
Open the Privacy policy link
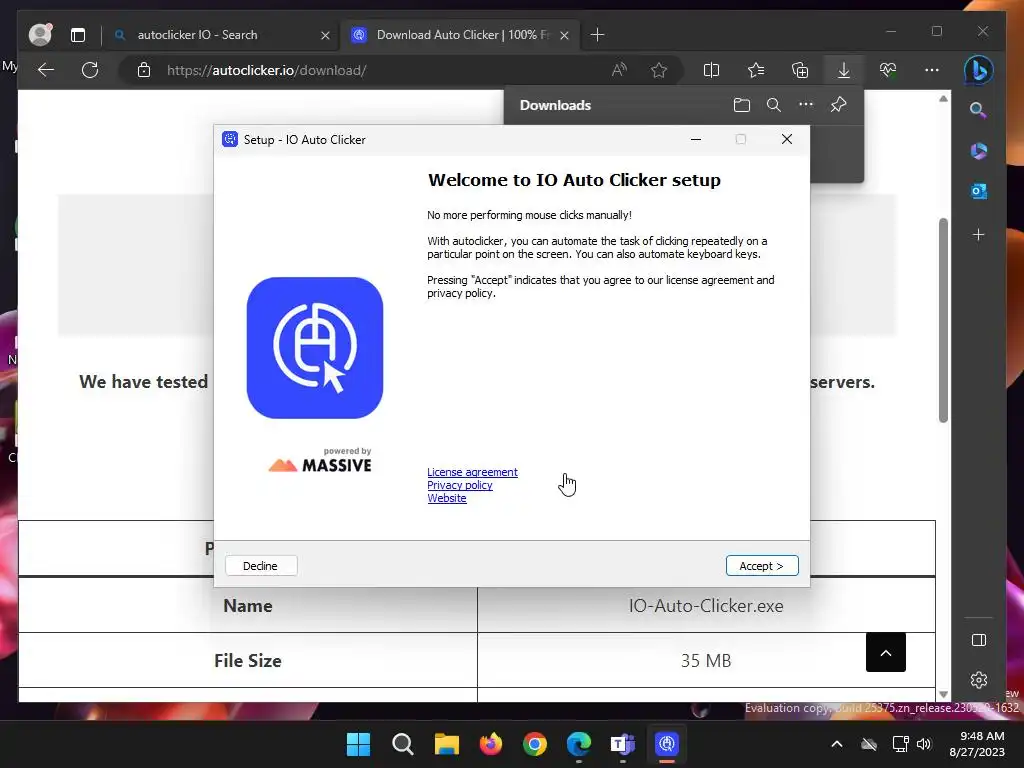(x=460, y=485)
